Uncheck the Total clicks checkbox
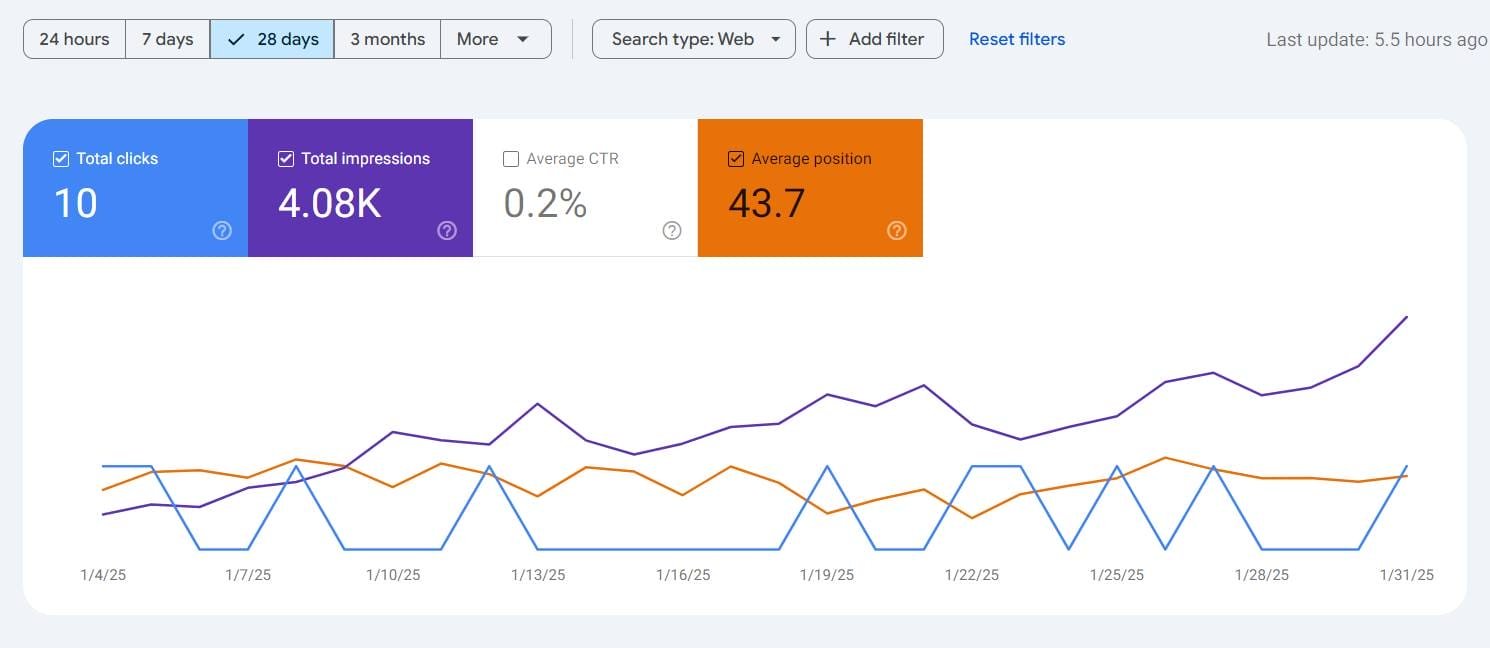The image size is (1490, 648). click(61, 159)
